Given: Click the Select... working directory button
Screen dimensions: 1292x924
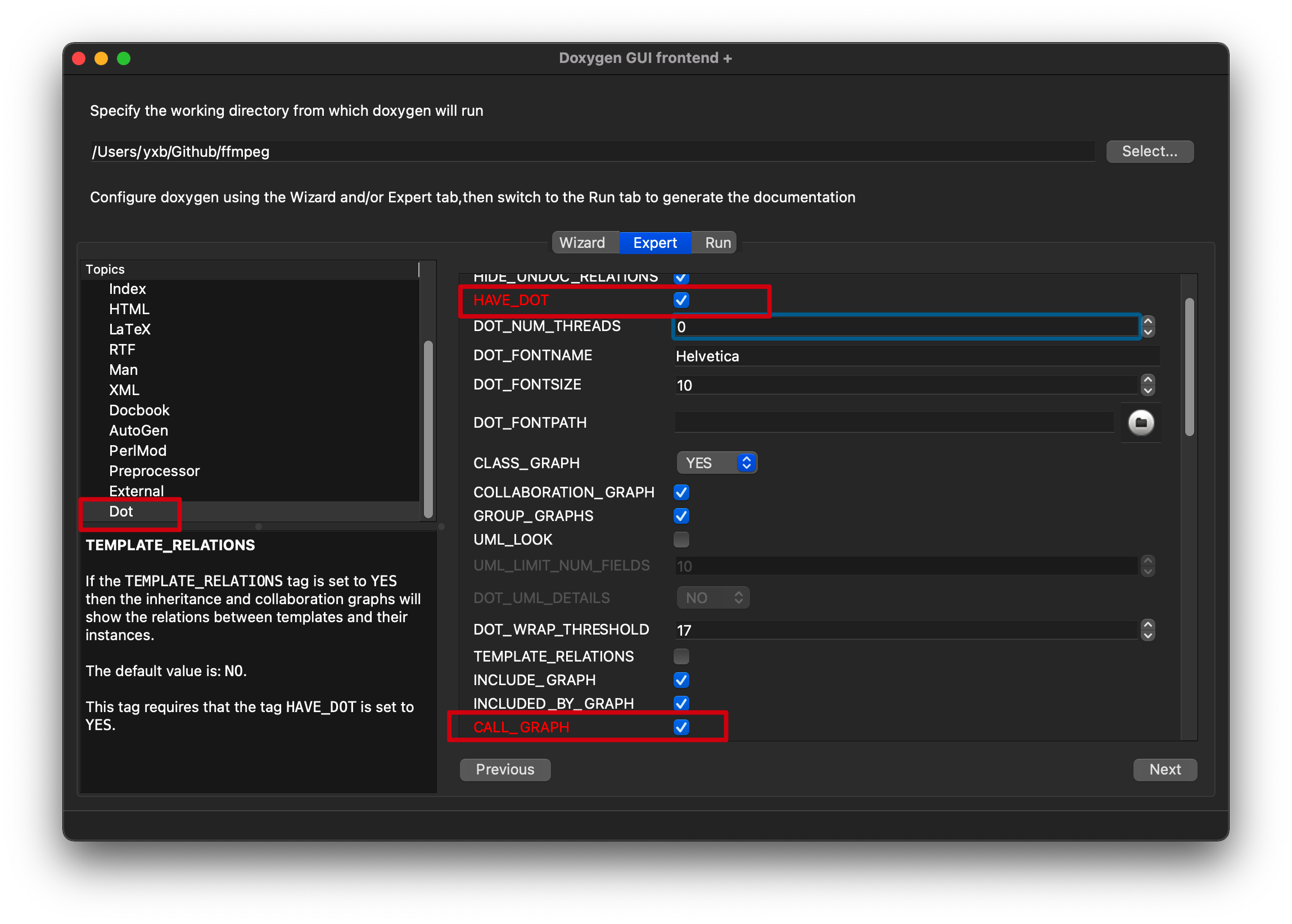Looking at the screenshot, I should tap(1150, 151).
